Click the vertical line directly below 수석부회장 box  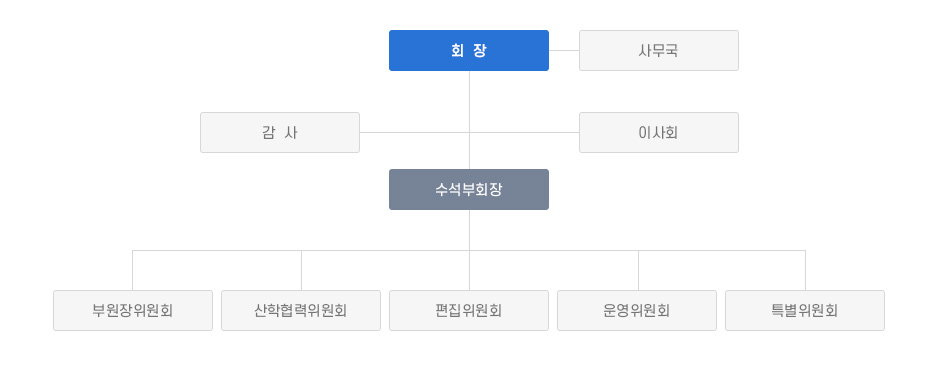470,230
